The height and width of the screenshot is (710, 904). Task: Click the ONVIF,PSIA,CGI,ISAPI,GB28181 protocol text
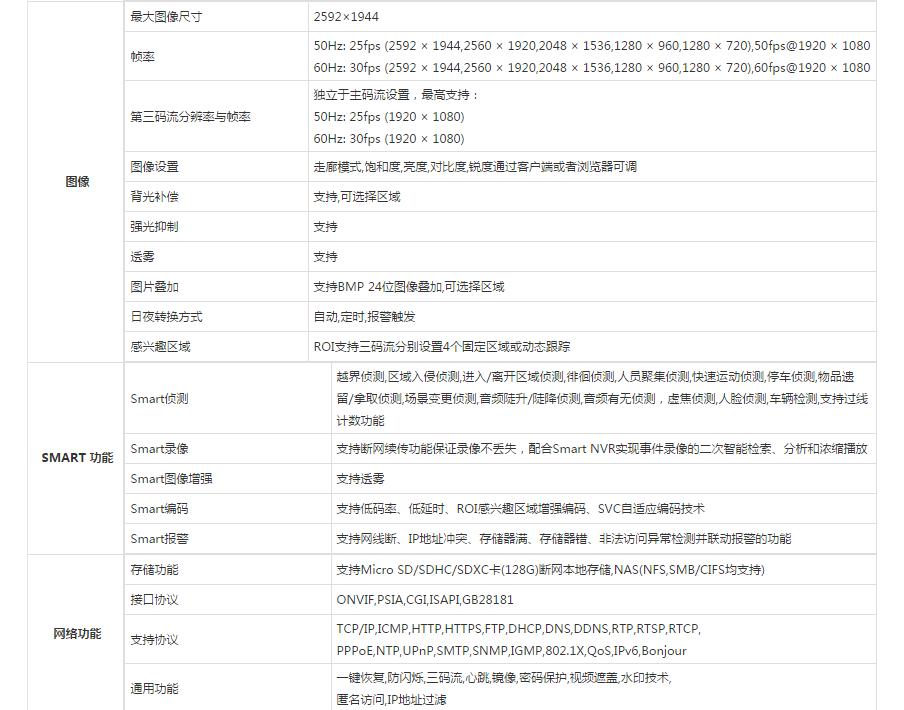point(425,600)
